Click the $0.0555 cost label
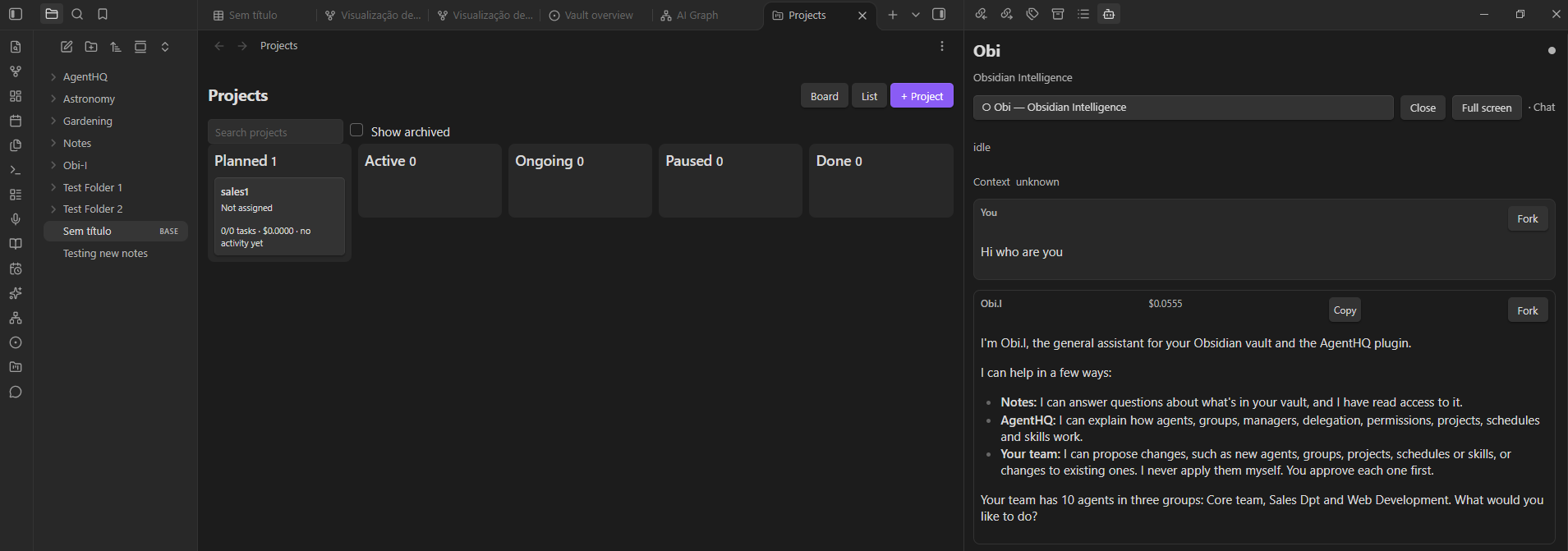This screenshot has width=1568, height=551. pos(1165,304)
